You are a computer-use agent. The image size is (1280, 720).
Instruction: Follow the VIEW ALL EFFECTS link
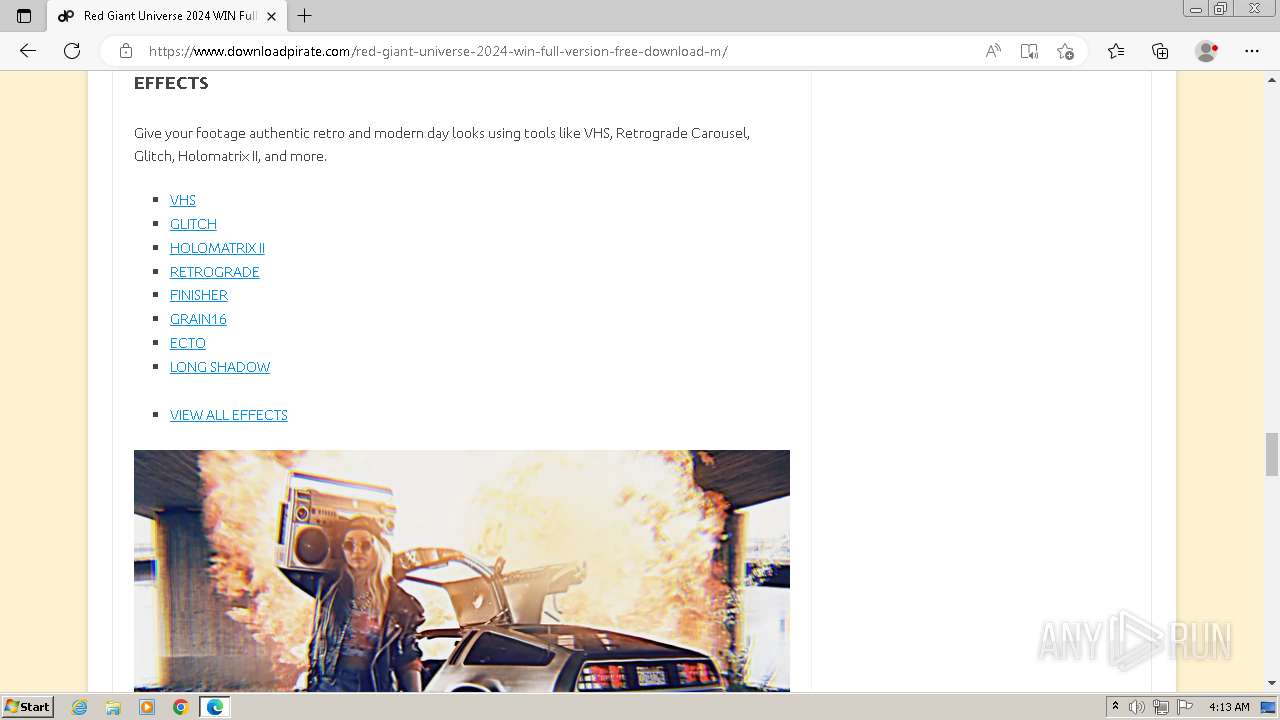(x=229, y=415)
